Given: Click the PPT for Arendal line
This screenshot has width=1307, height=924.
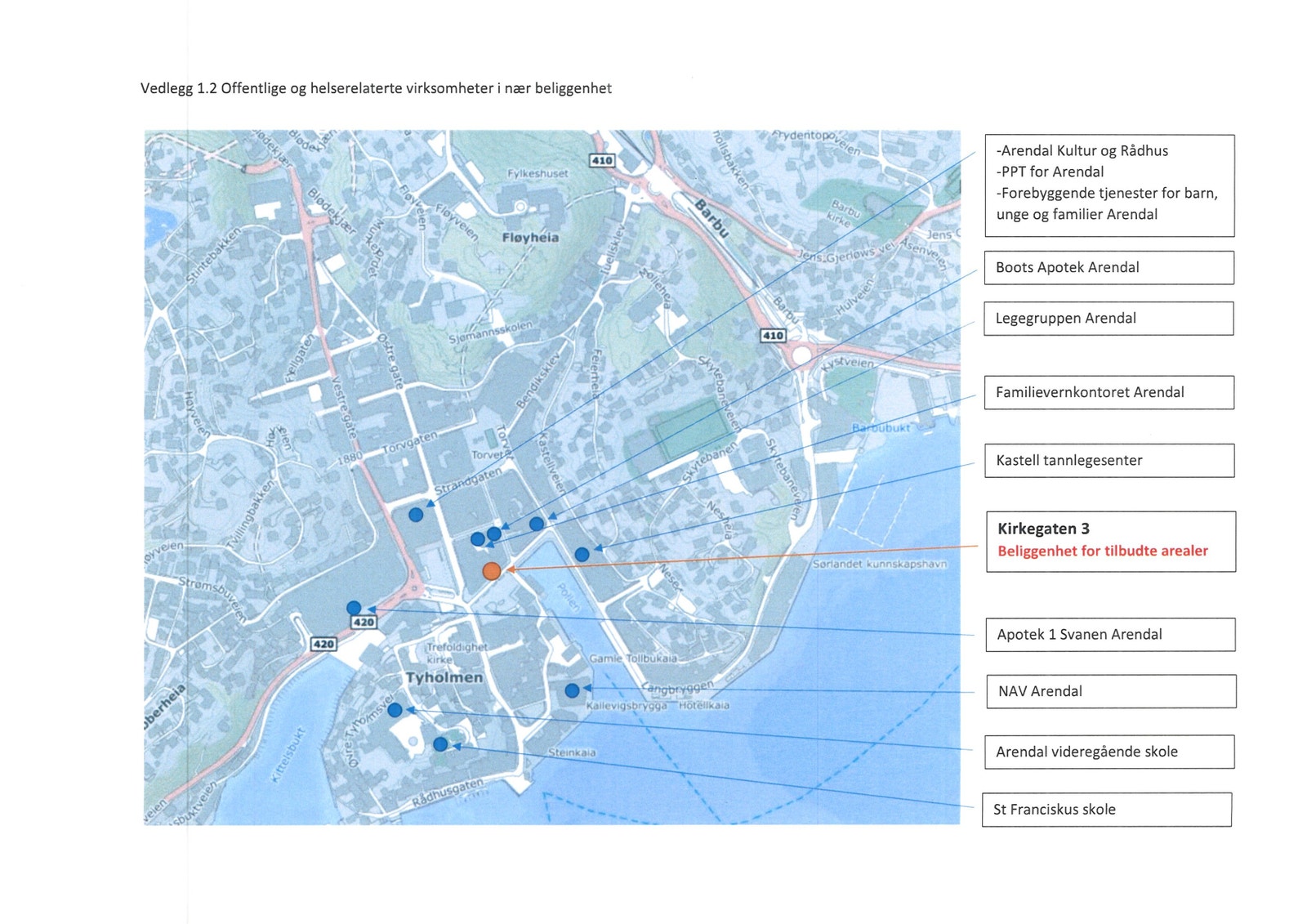Looking at the screenshot, I should 1050,172.
